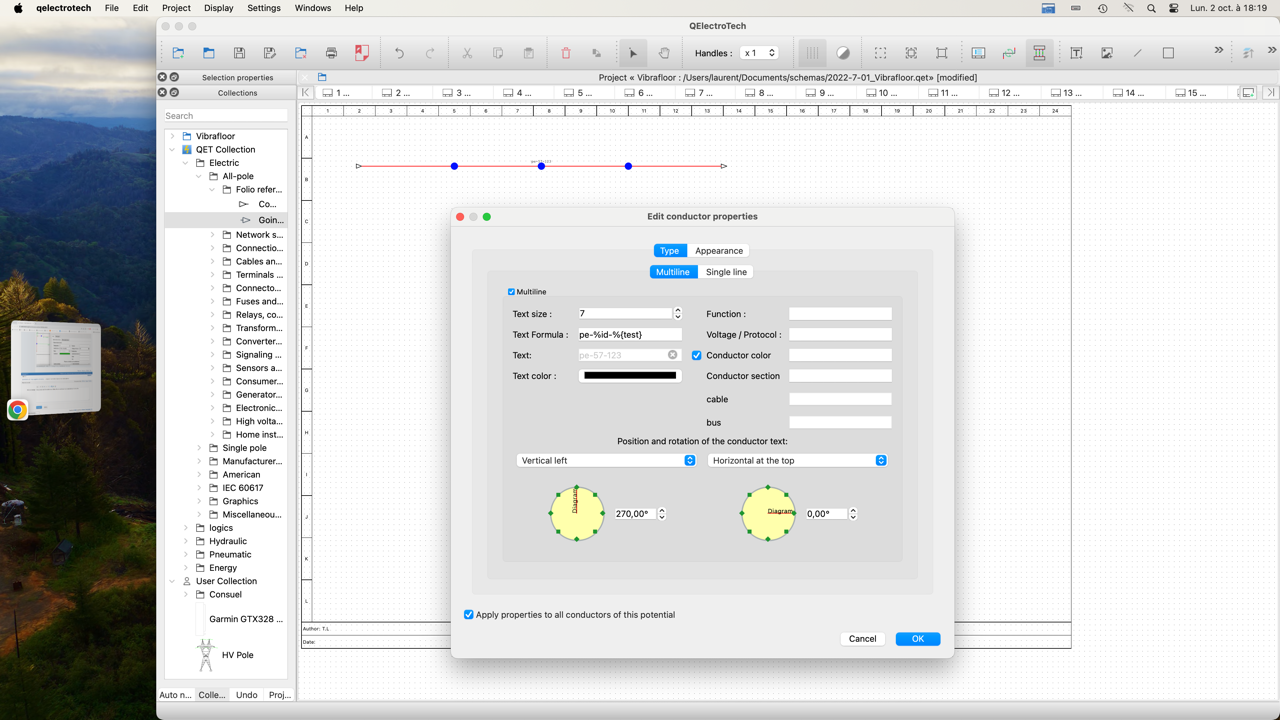Viewport: 1280px width, 720px height.
Task: Expand the Hydraulic collection folder
Action: (186, 541)
